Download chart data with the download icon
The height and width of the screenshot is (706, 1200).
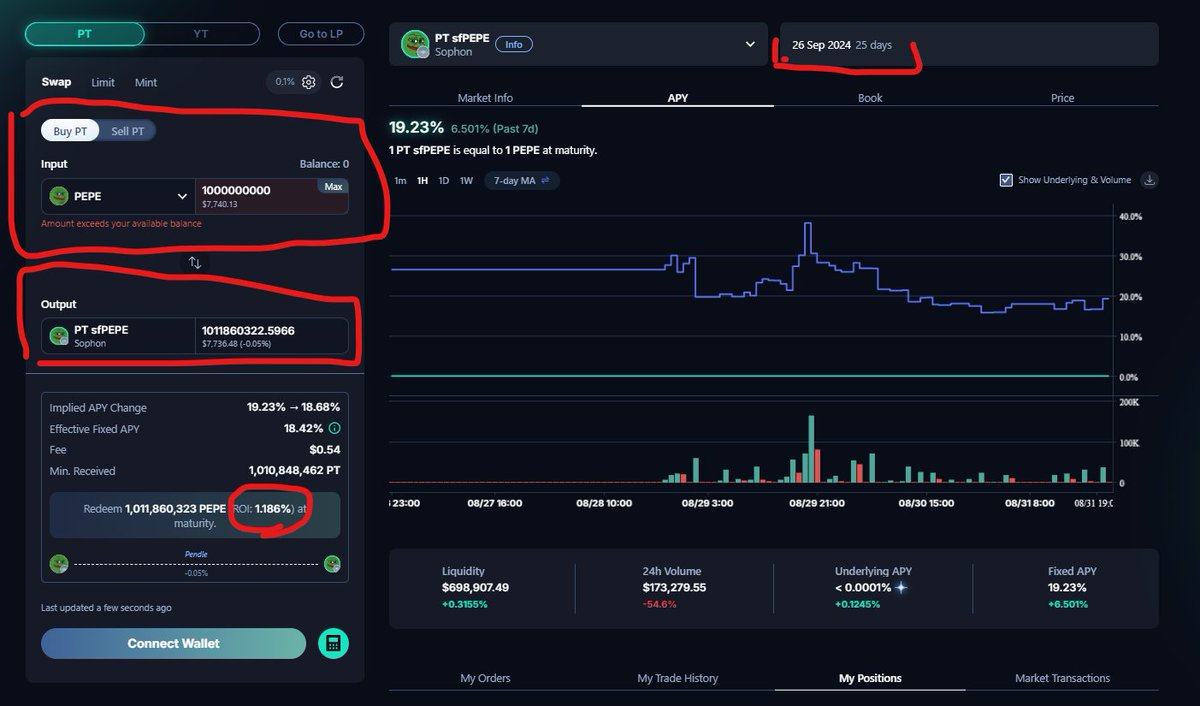pyautogui.click(x=1149, y=180)
